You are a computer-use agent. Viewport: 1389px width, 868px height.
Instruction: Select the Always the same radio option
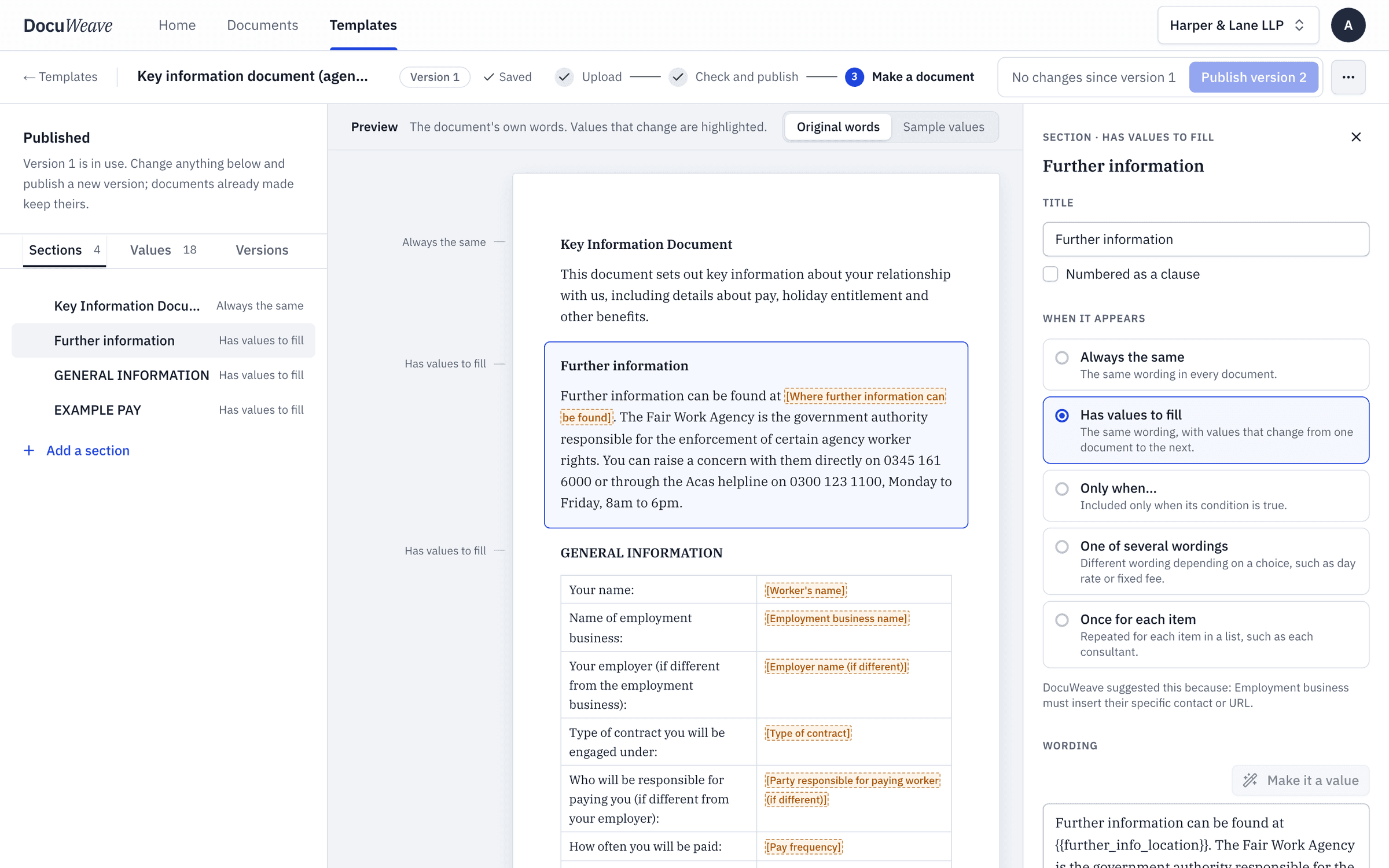[x=1206, y=365]
